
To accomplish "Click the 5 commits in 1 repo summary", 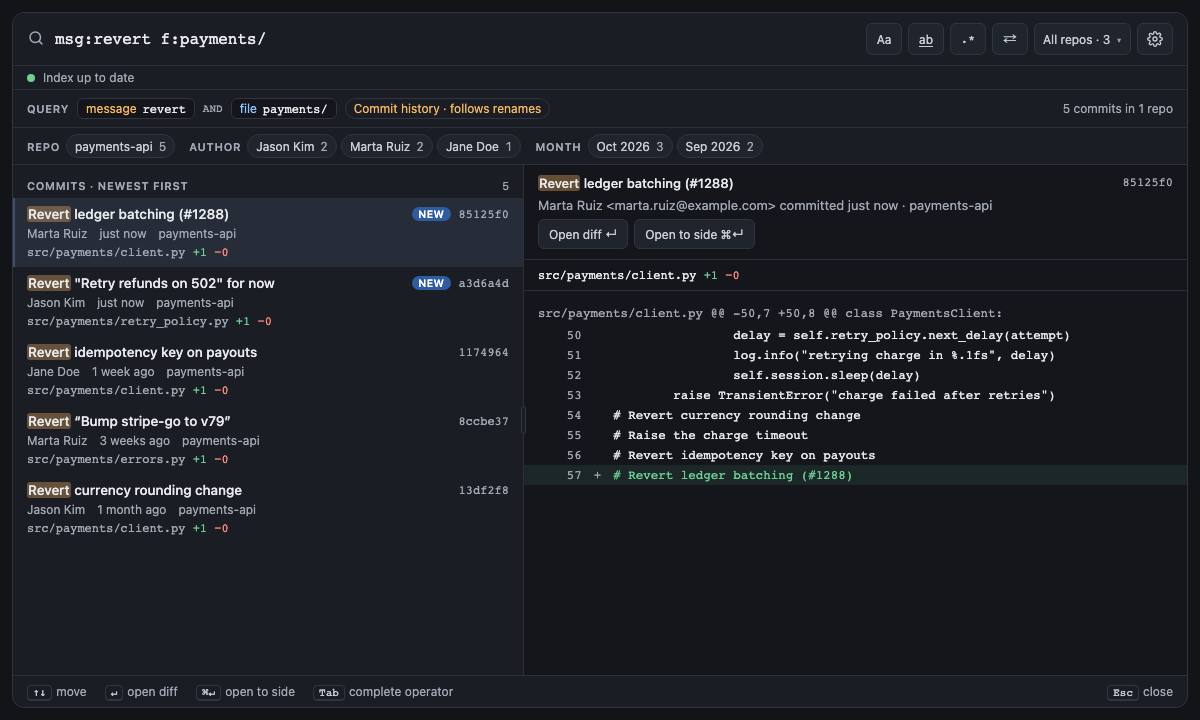I will (x=1118, y=109).
